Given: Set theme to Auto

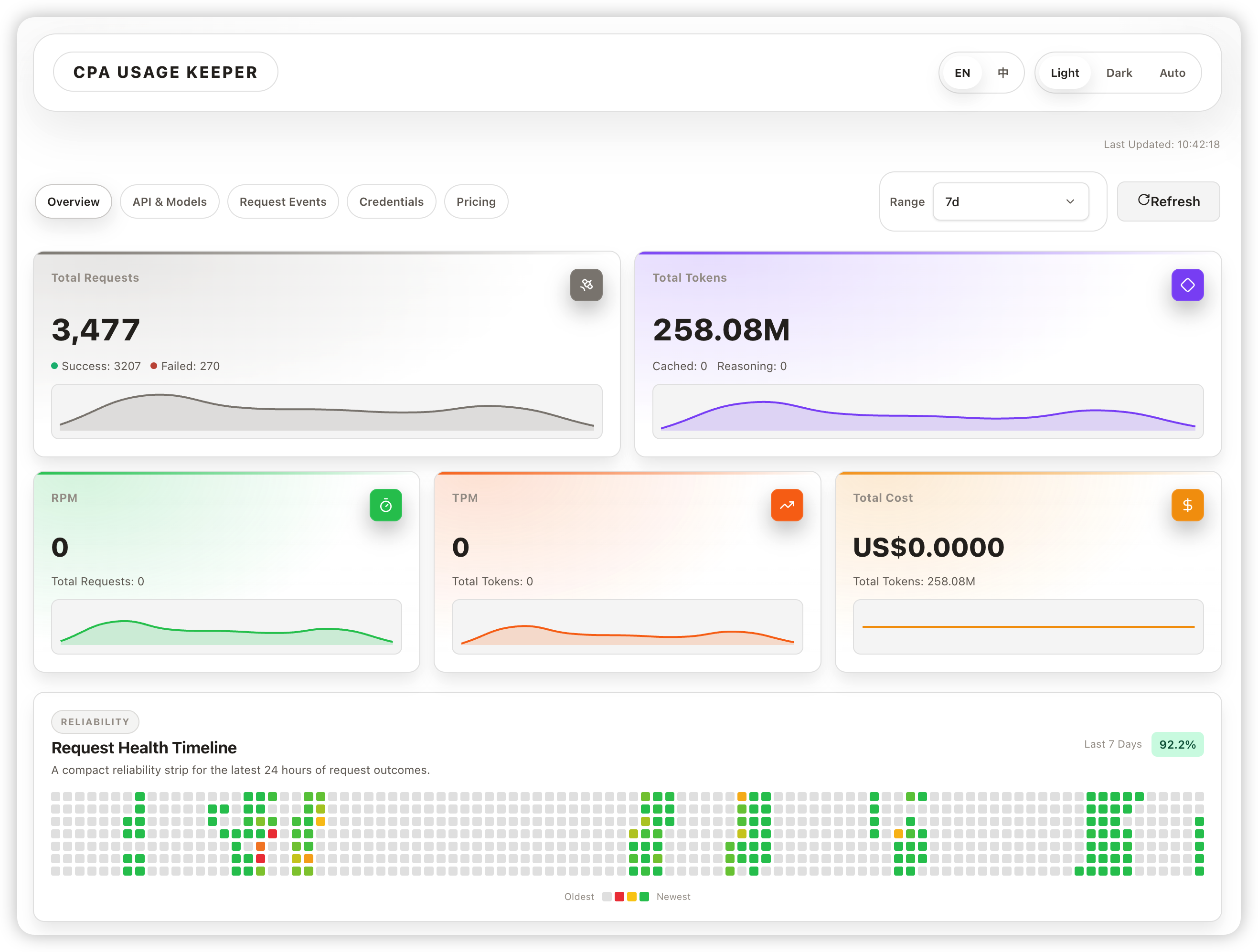Looking at the screenshot, I should pyautogui.click(x=1172, y=73).
